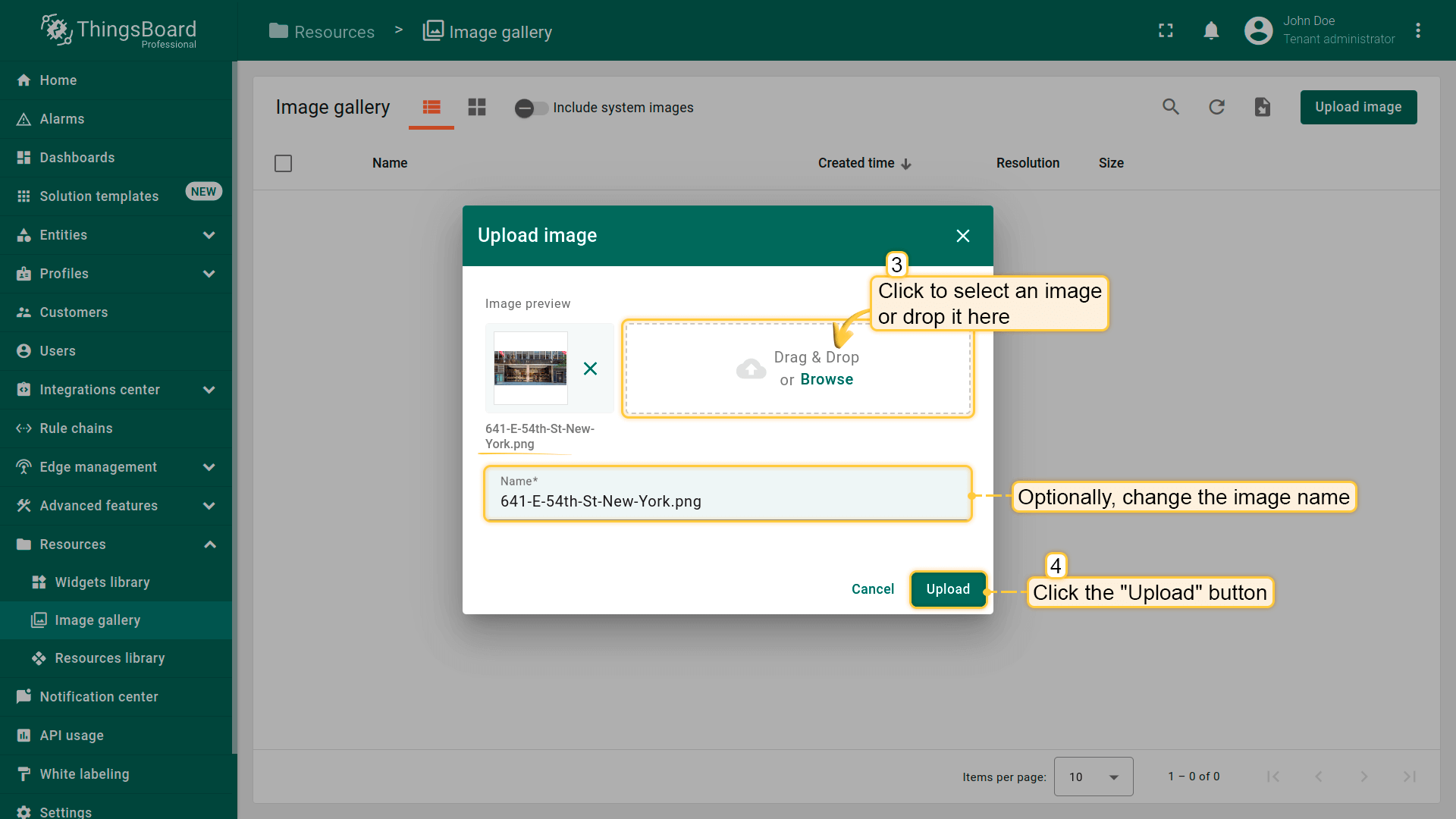1456x819 pixels.
Task: Toggle fullscreen mode icon
Action: pos(1166,30)
